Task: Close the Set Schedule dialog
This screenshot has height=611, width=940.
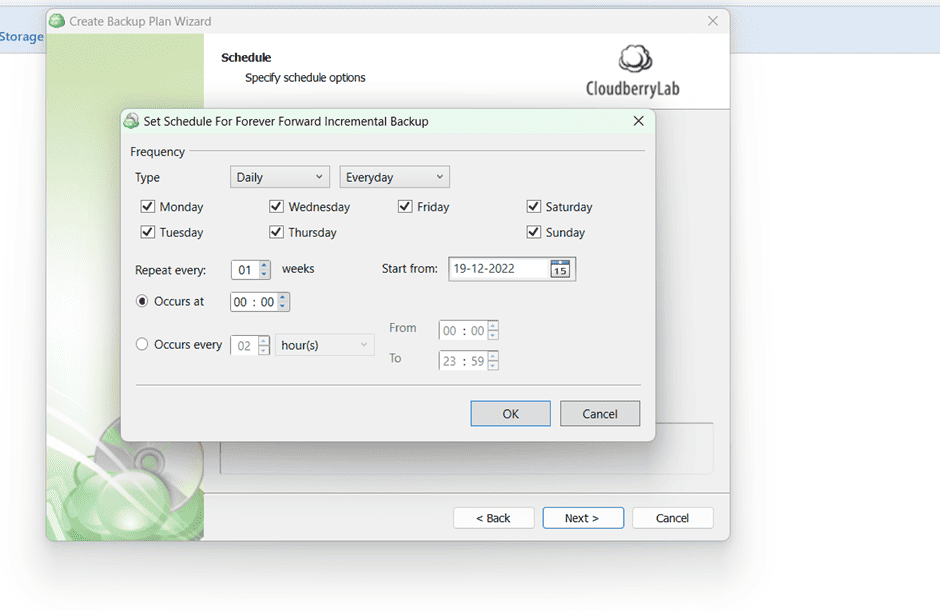Action: coord(638,121)
